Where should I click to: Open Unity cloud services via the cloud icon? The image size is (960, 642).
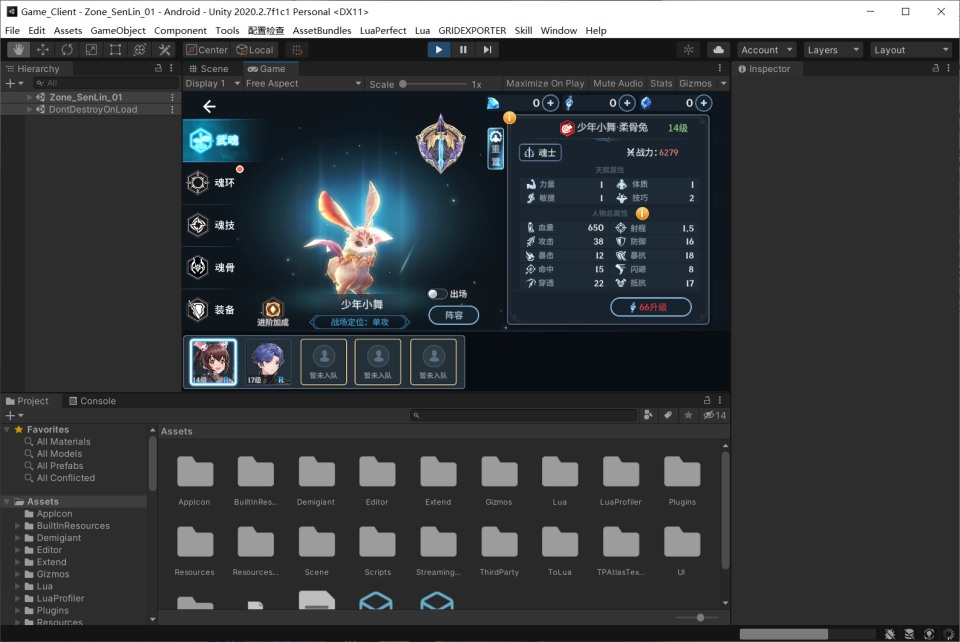coord(719,49)
